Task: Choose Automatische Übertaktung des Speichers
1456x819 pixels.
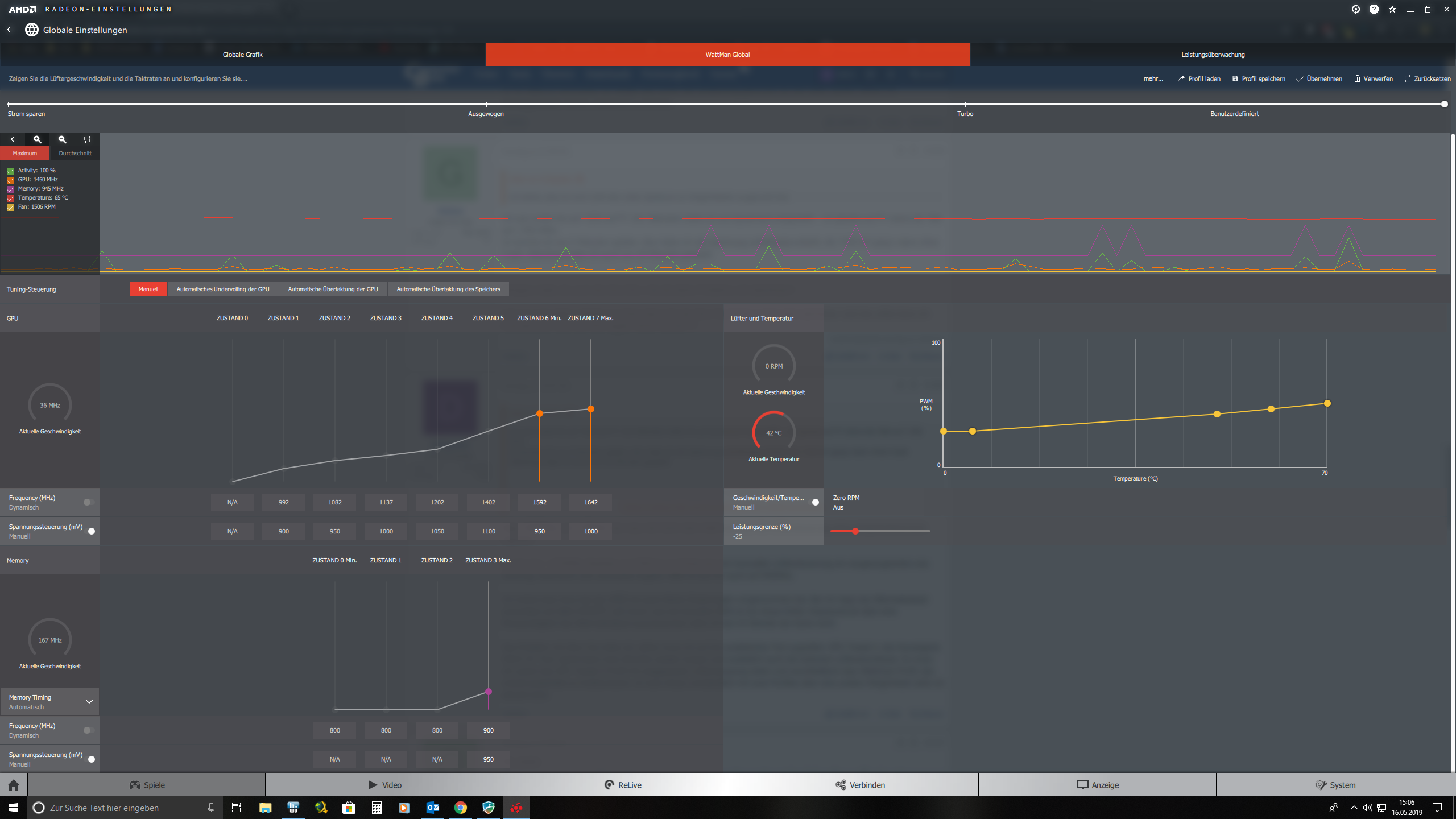Action: pyautogui.click(x=448, y=289)
